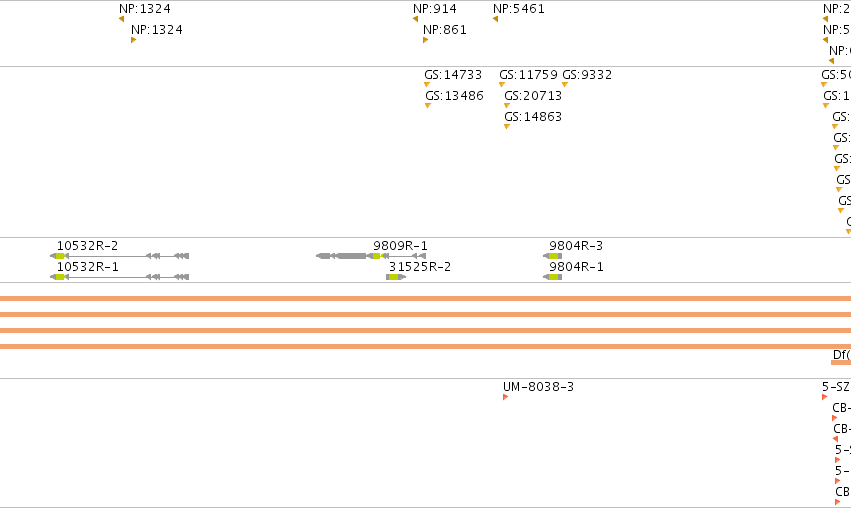Screen dimensions: 851x508
Task: Click the 9804R-1 transcript name
Action: [576, 267]
